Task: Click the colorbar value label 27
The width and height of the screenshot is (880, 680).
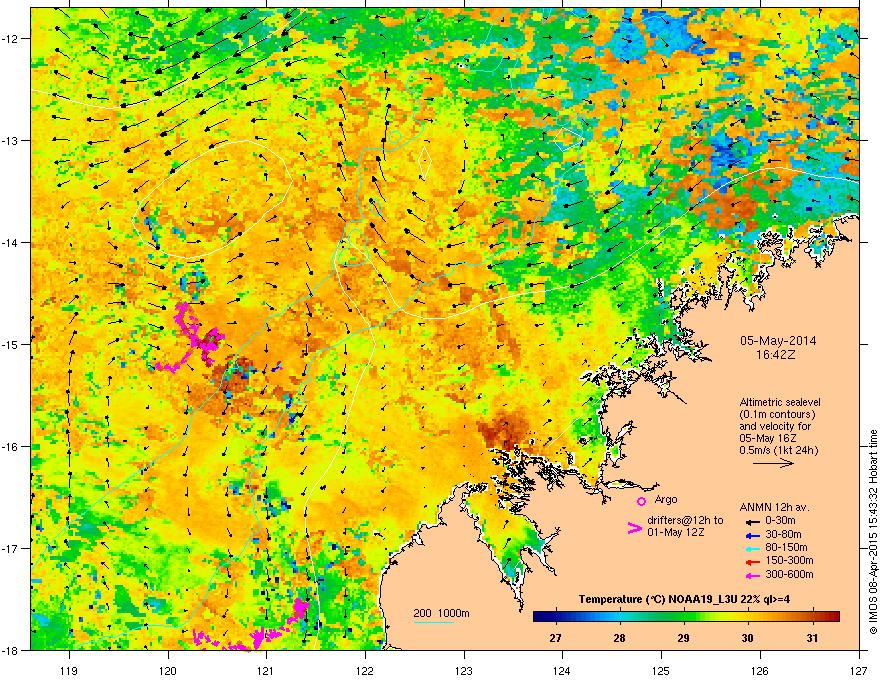Action: [x=555, y=638]
